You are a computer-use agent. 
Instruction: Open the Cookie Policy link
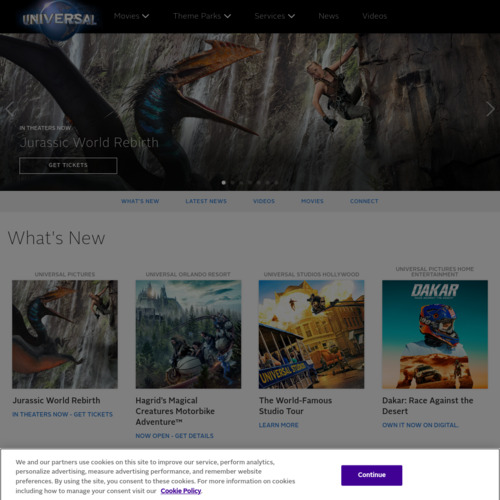click(x=181, y=491)
